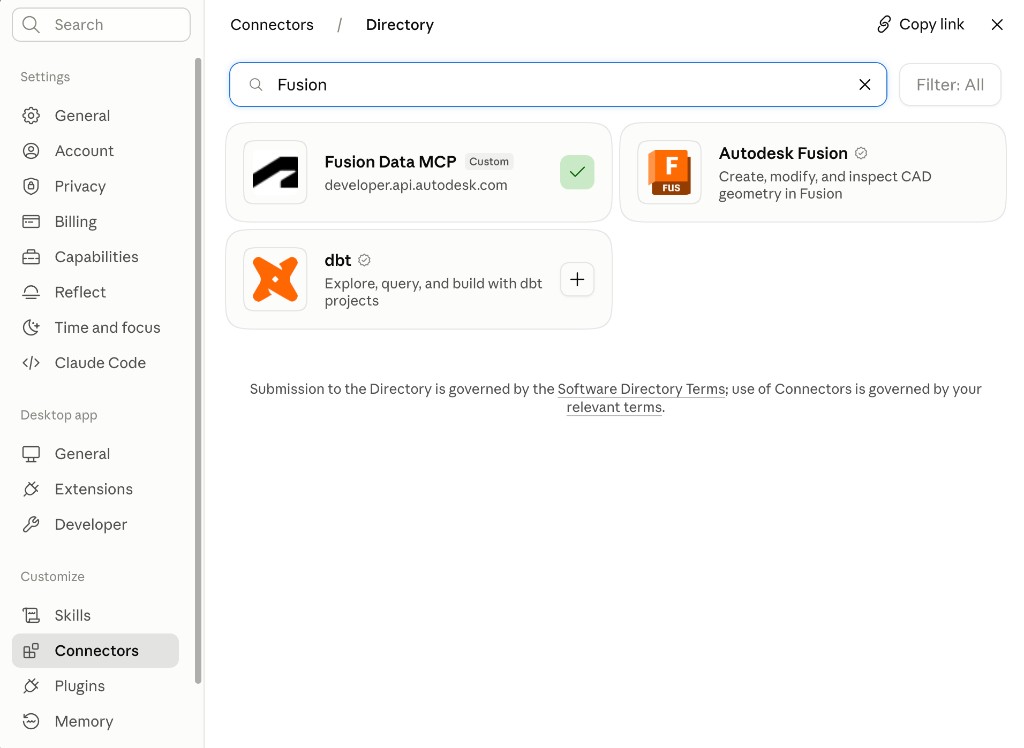Click 'Create, modify, and inspect CAD' description

tap(825, 186)
